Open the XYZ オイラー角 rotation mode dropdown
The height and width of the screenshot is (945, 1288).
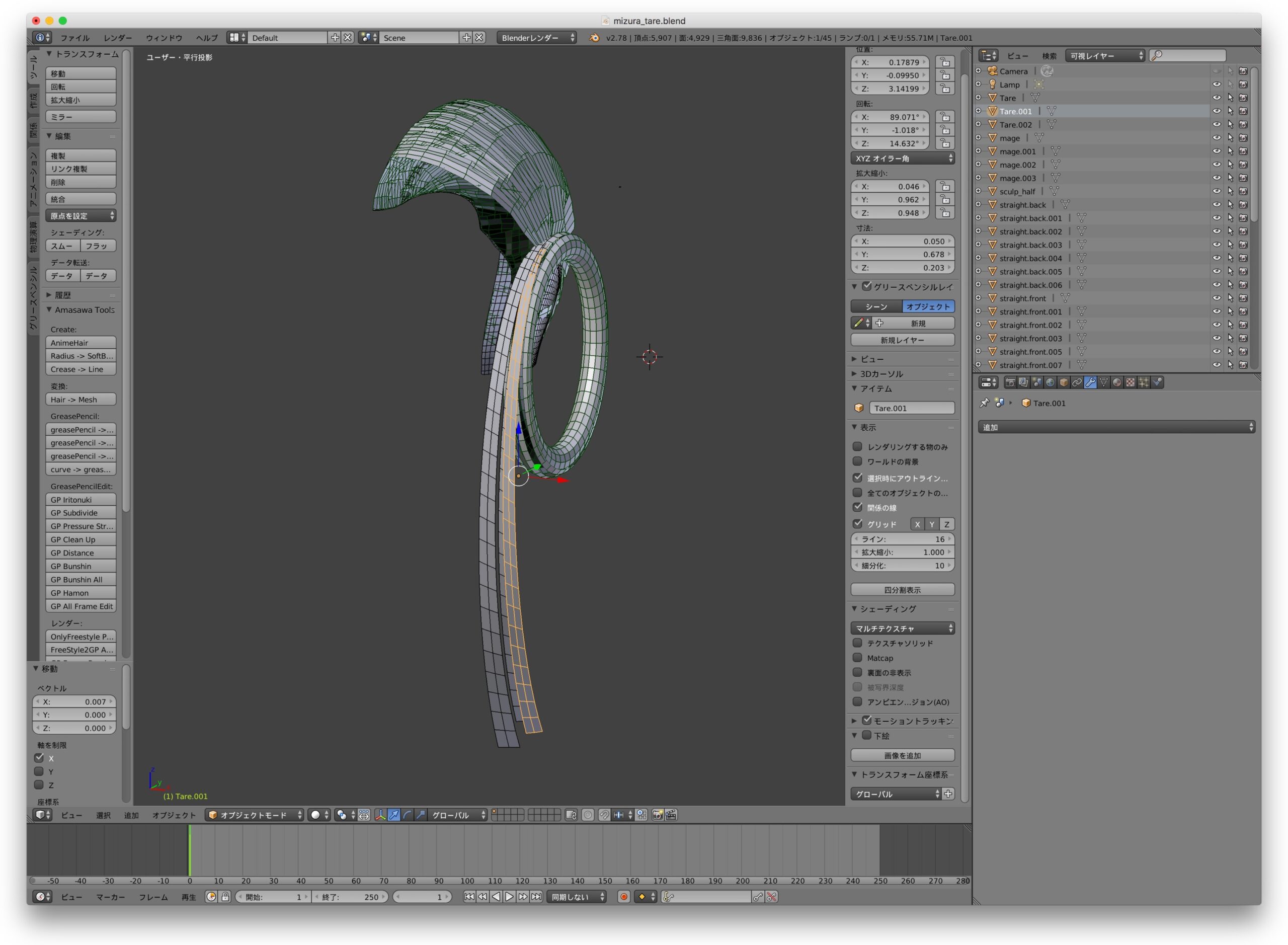tap(902, 159)
